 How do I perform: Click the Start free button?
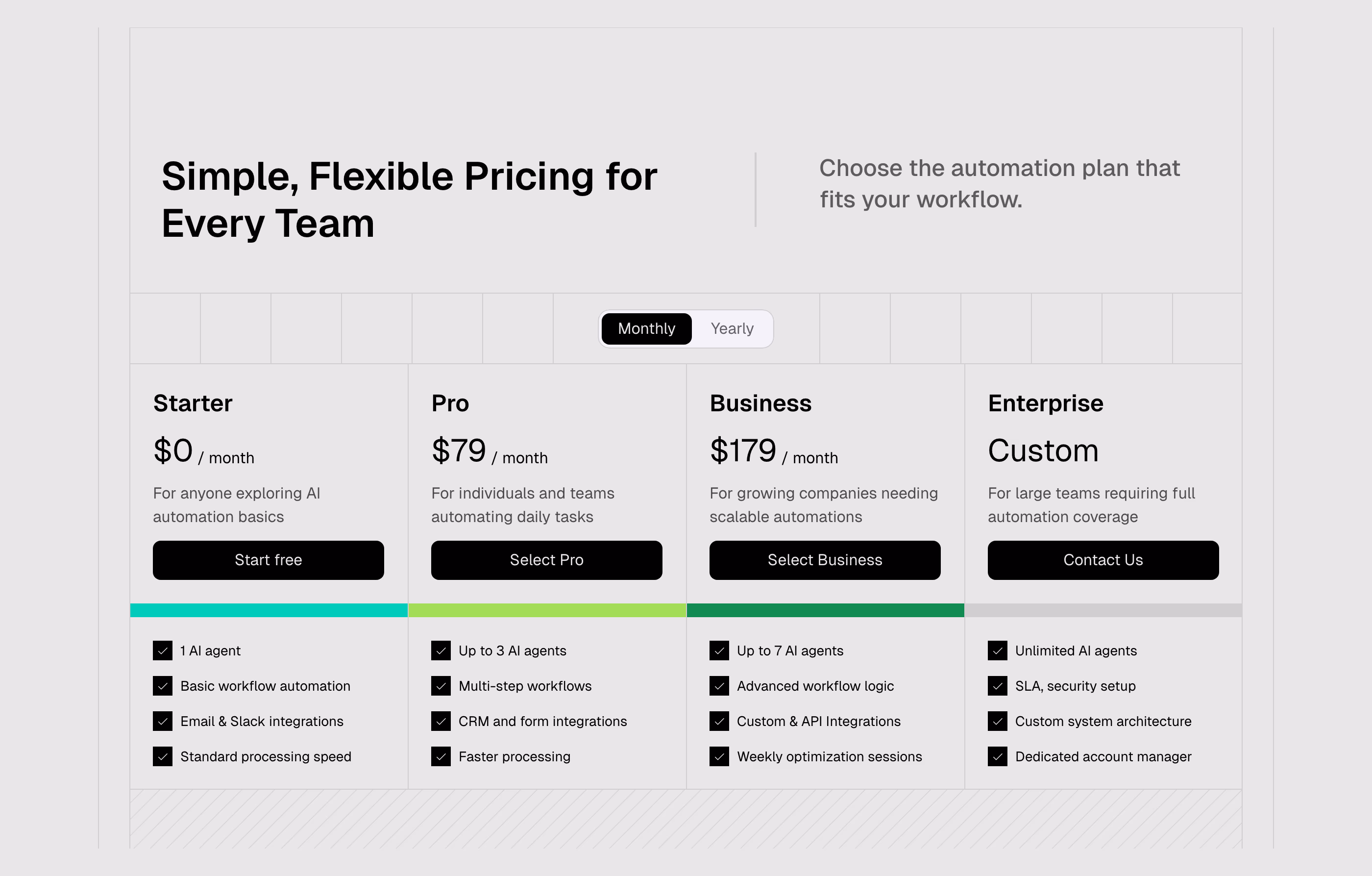point(269,560)
